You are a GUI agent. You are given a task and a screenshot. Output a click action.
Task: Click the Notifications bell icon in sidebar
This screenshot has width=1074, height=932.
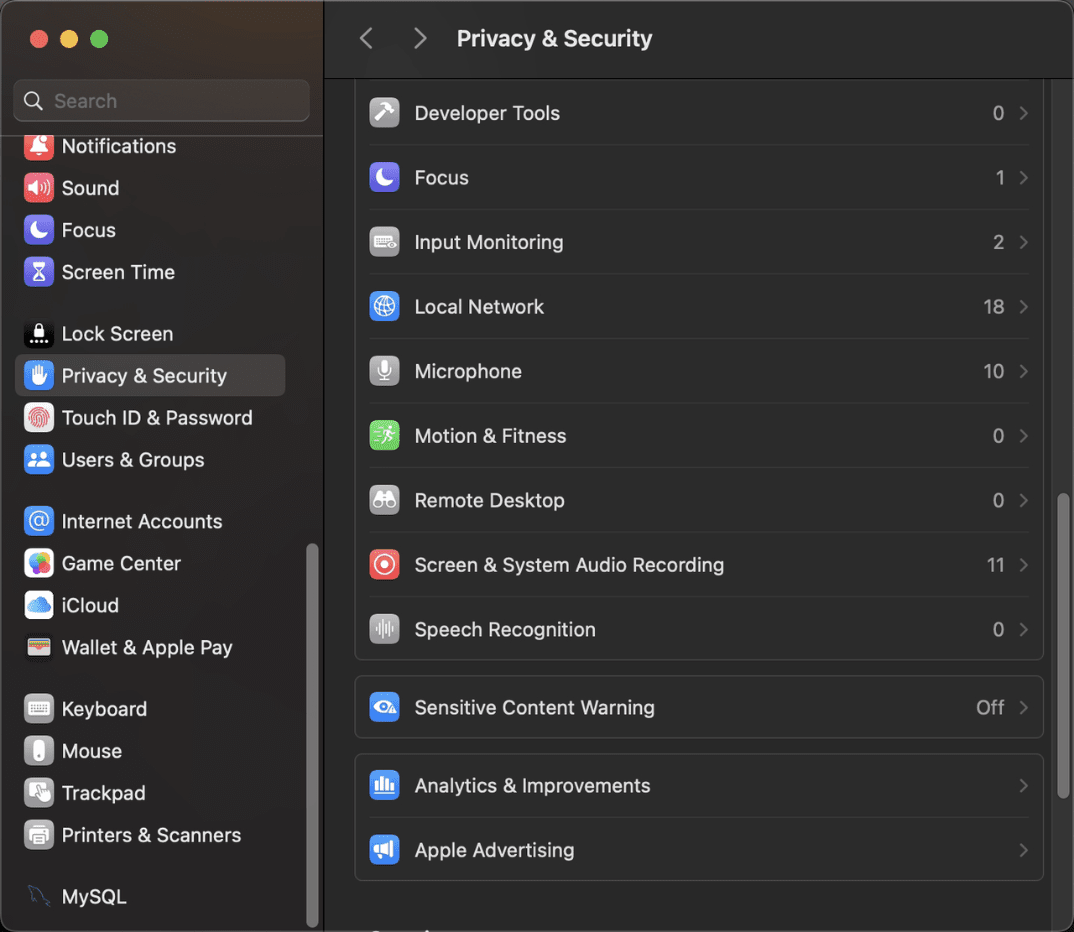point(39,146)
